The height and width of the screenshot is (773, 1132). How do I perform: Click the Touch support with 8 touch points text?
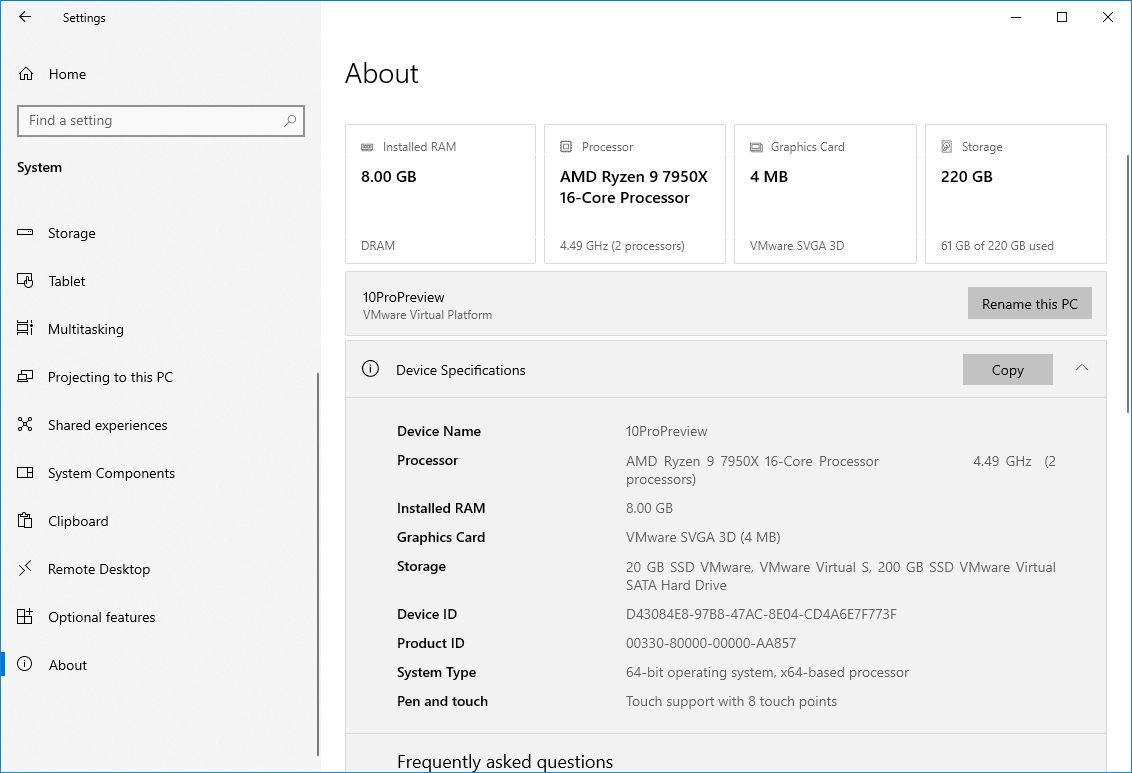pyautogui.click(x=731, y=701)
